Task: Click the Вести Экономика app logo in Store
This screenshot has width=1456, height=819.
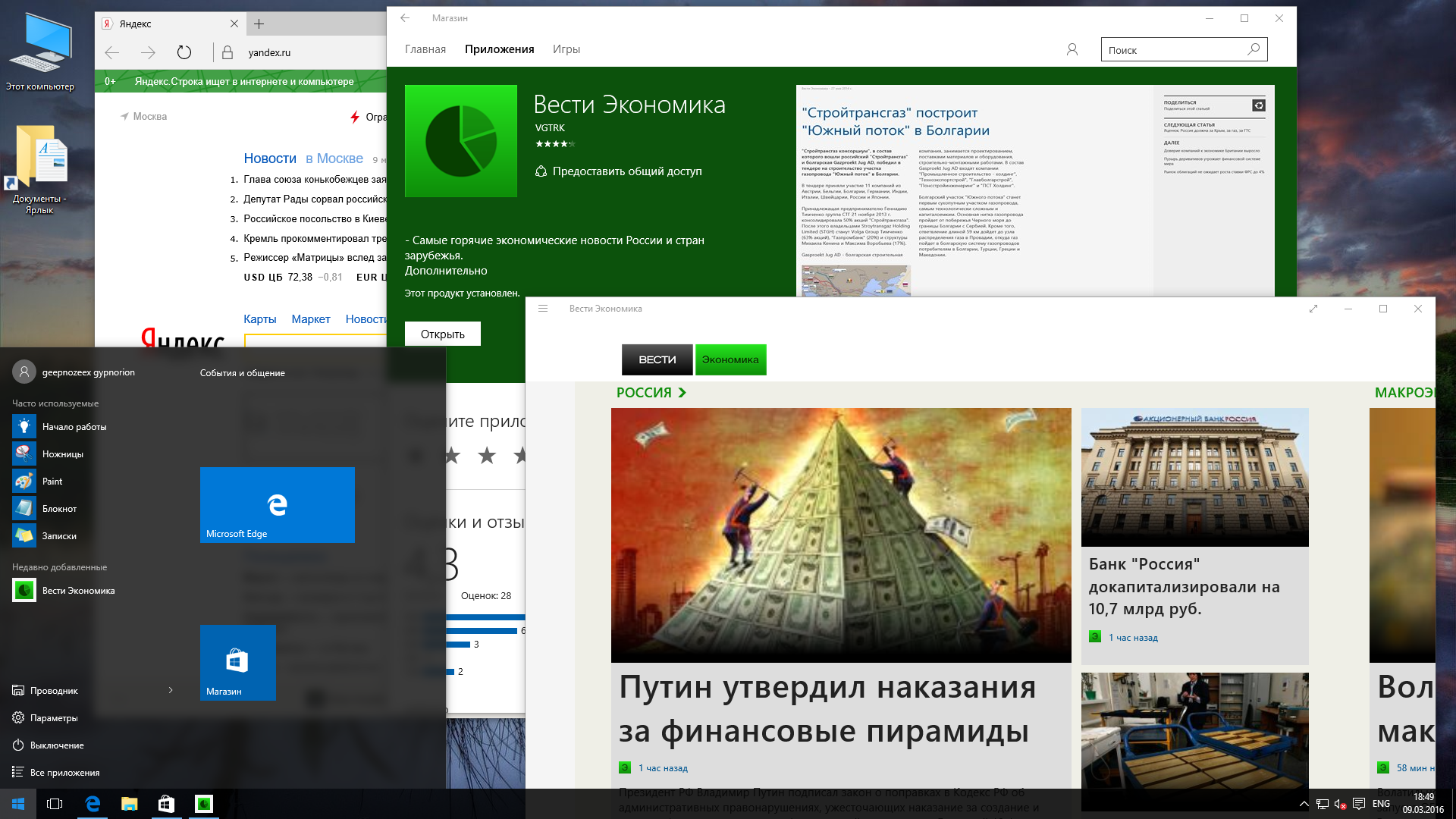Action: point(461,141)
